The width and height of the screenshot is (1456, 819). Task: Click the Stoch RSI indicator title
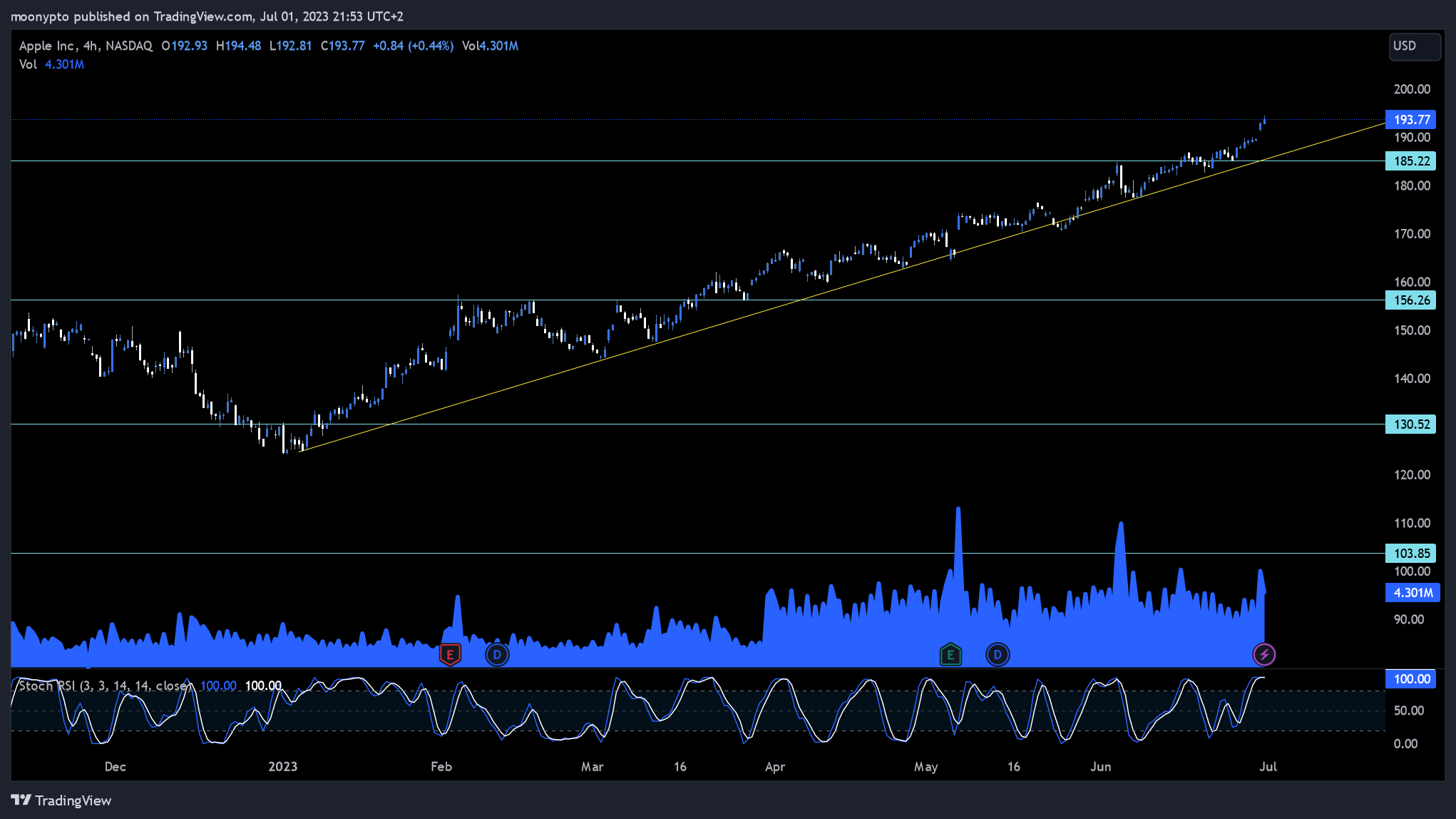105,686
